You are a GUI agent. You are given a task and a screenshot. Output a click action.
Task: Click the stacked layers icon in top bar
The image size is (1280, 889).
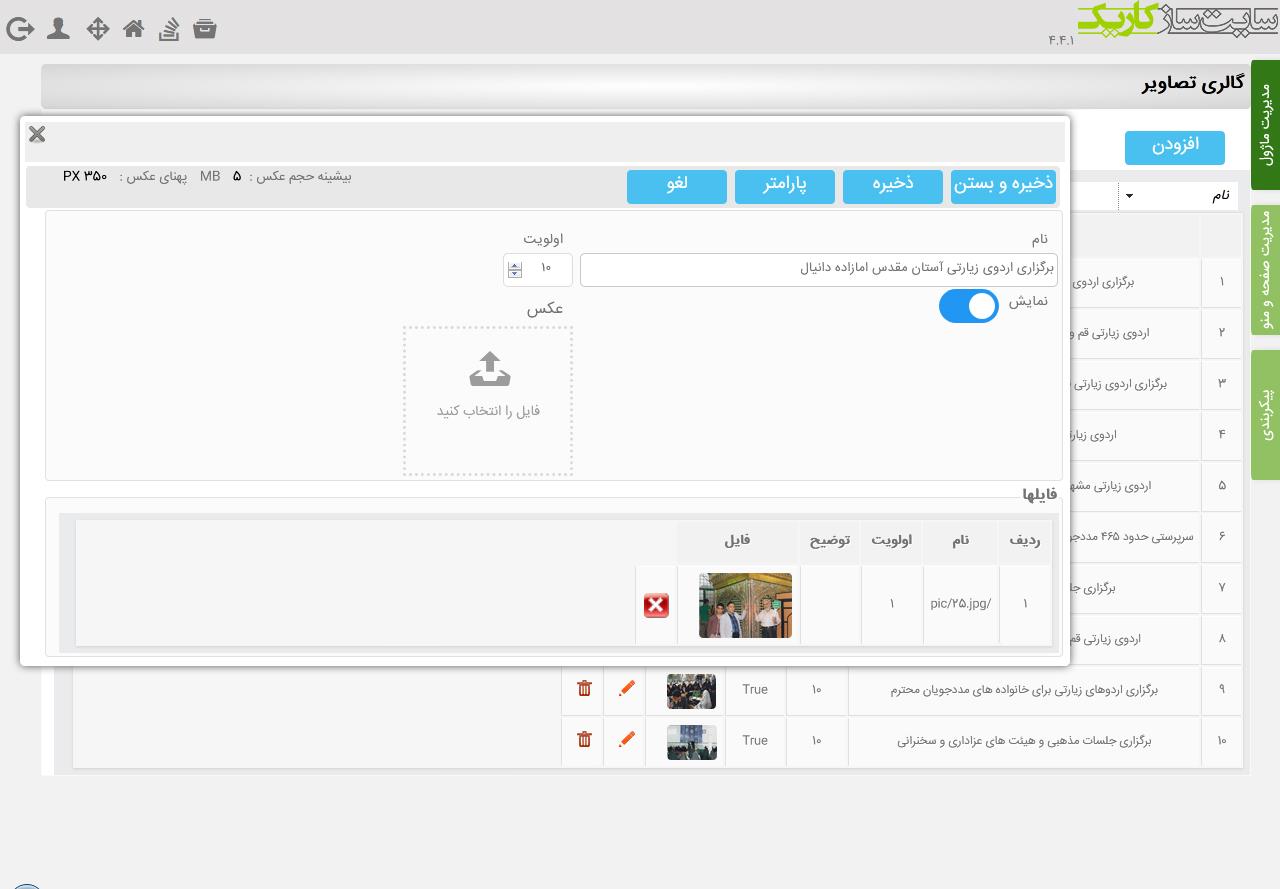169,29
